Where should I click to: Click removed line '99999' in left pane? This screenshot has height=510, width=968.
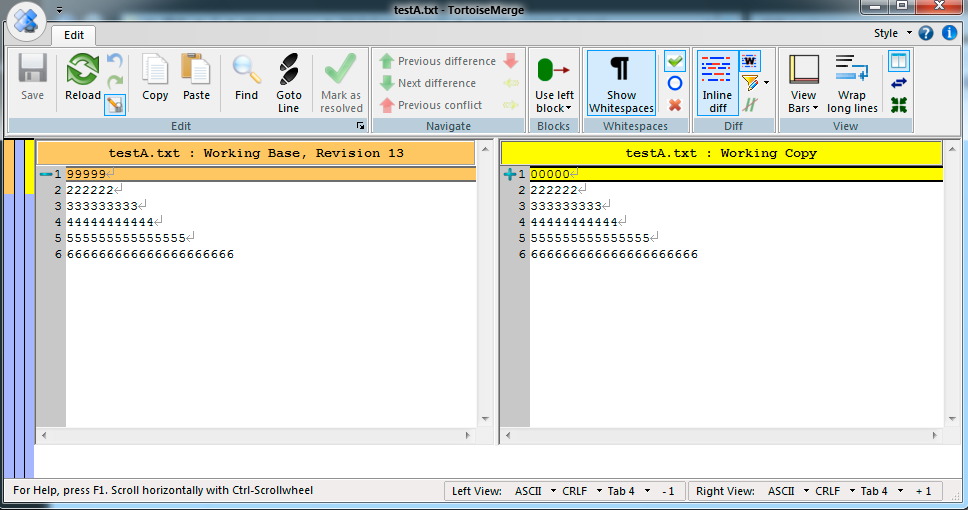[270, 174]
